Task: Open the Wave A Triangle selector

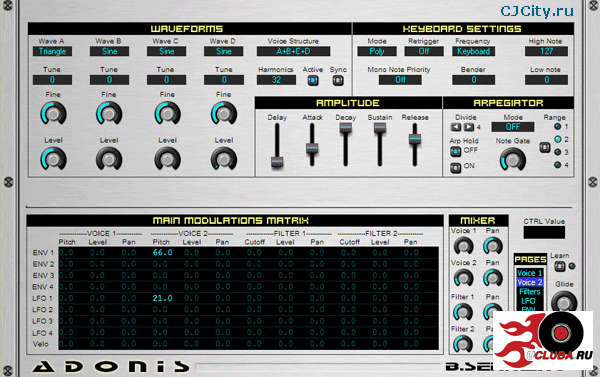Action: click(52, 51)
